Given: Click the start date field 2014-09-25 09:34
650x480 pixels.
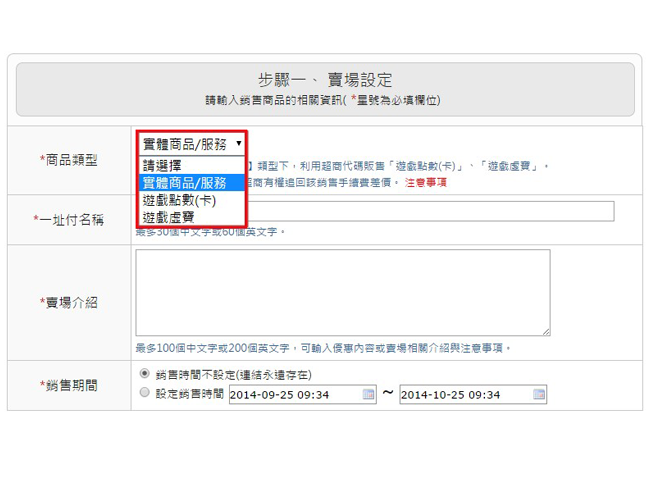Looking at the screenshot, I should (294, 395).
